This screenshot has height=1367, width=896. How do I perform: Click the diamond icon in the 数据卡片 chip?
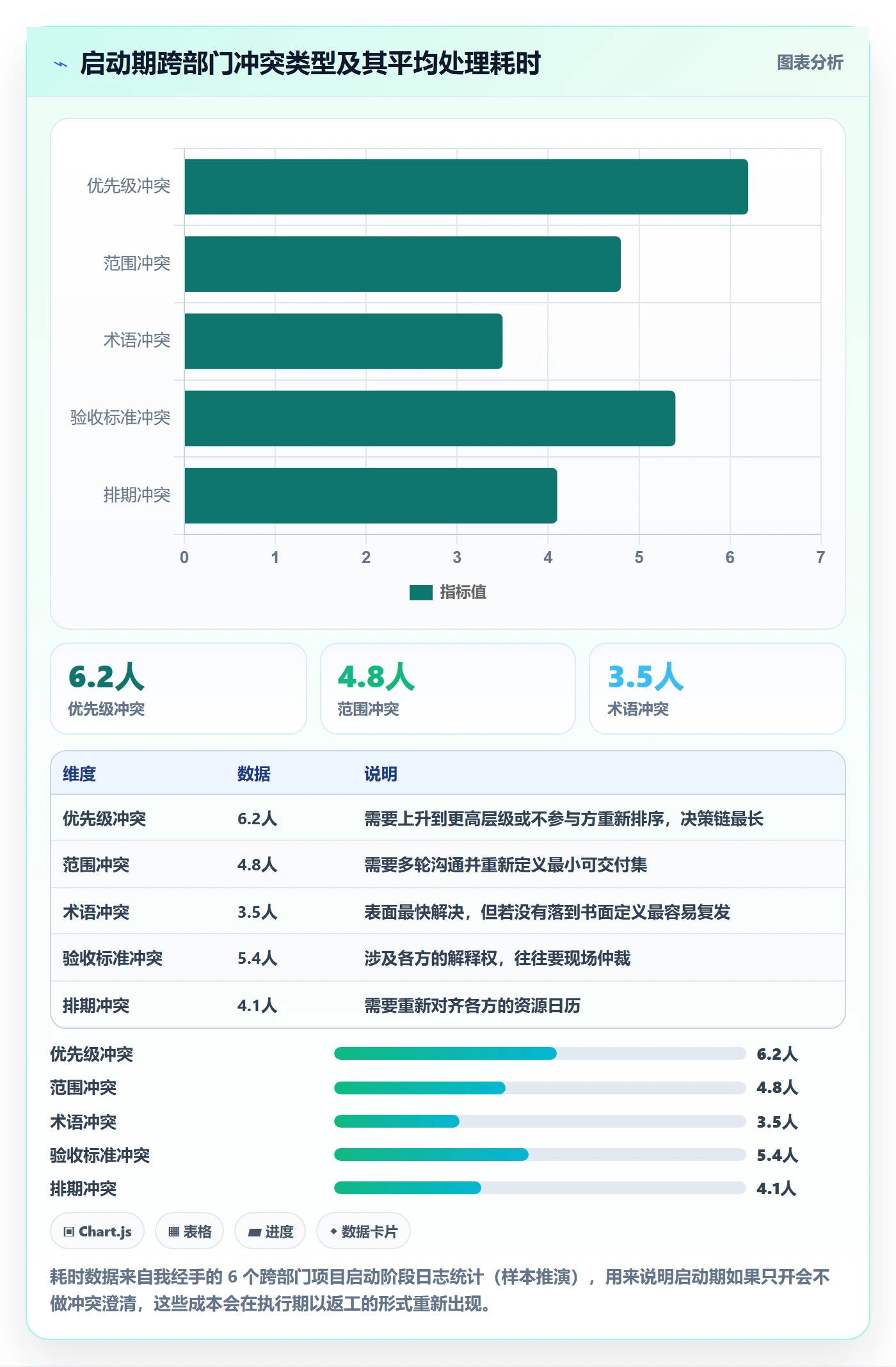click(333, 1231)
